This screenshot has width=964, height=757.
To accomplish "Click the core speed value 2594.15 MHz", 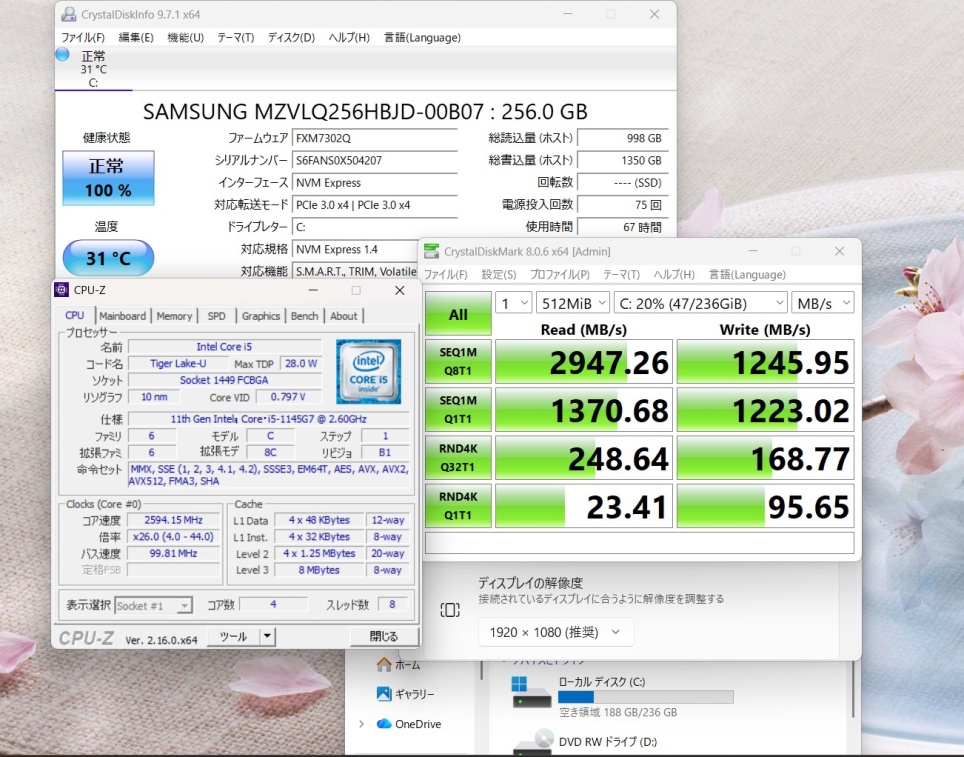I will [173, 520].
